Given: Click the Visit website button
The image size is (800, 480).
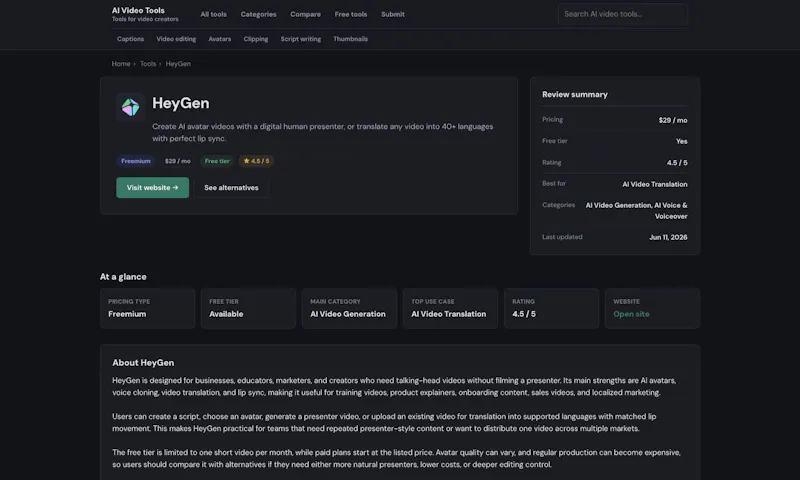Looking at the screenshot, I should [x=153, y=188].
